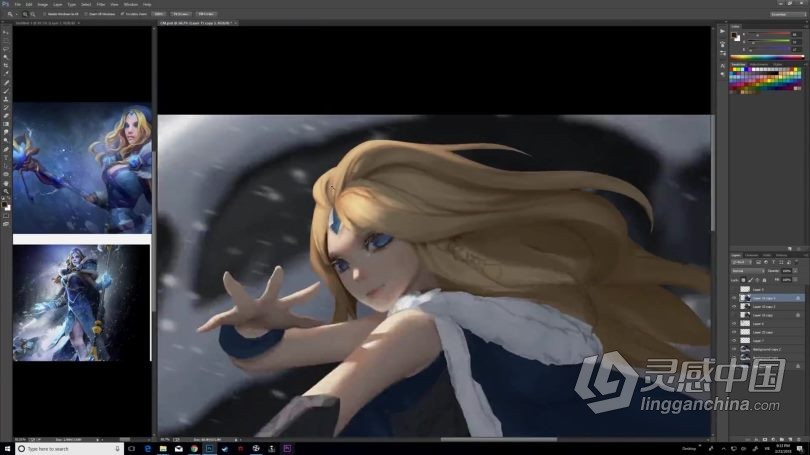
Task: Click the Windows search box
Action: pos(69,449)
